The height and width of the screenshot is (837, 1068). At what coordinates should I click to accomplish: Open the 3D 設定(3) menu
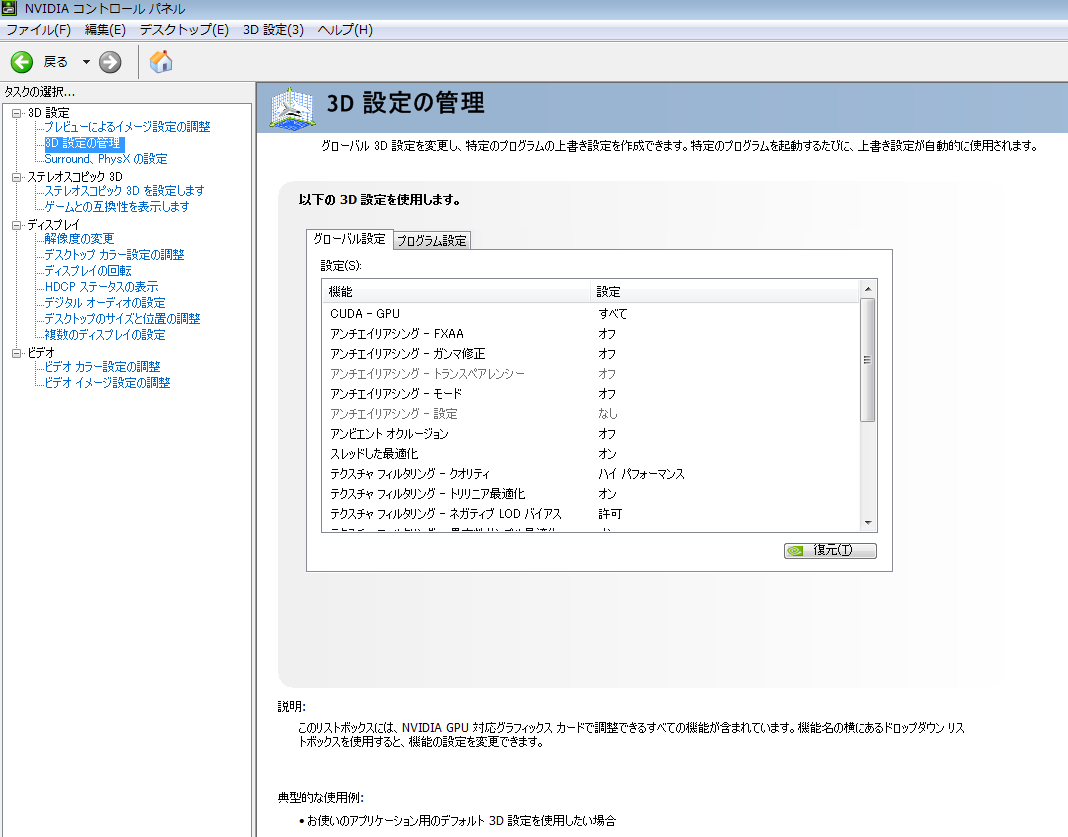[x=273, y=30]
